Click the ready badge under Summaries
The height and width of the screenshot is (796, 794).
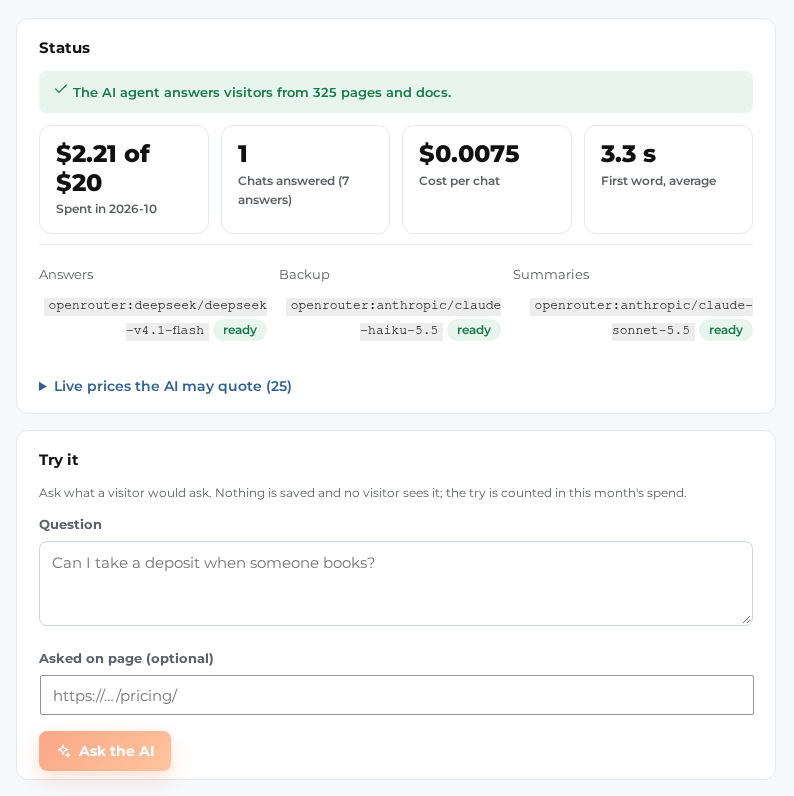[x=726, y=330]
